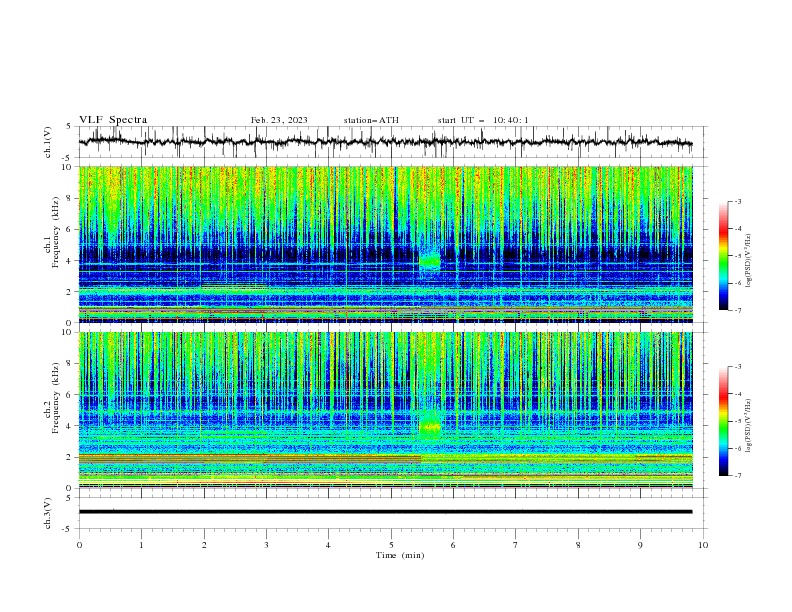
Task: Click the "-5" tick on ch.1 colorbar
Action: pos(737,256)
